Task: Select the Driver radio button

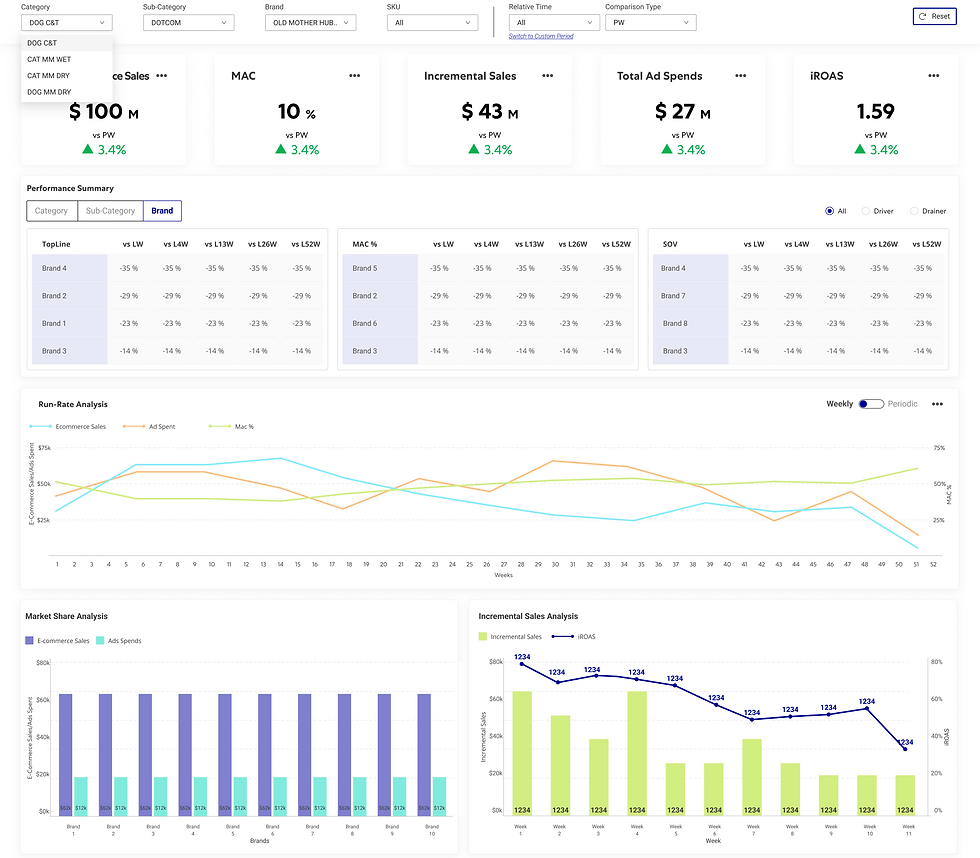Action: [866, 211]
